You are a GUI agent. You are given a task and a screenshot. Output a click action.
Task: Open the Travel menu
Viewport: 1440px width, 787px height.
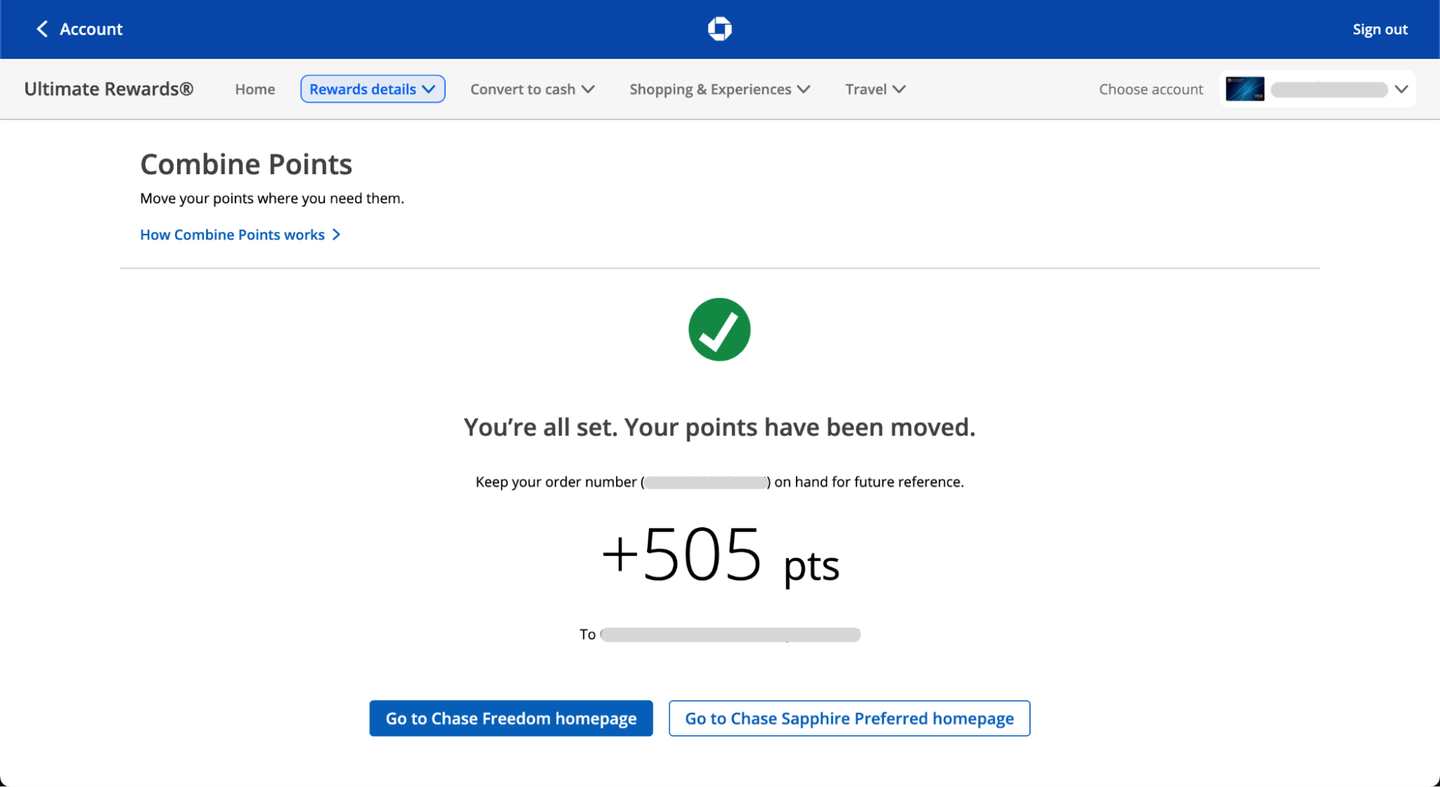click(x=866, y=89)
